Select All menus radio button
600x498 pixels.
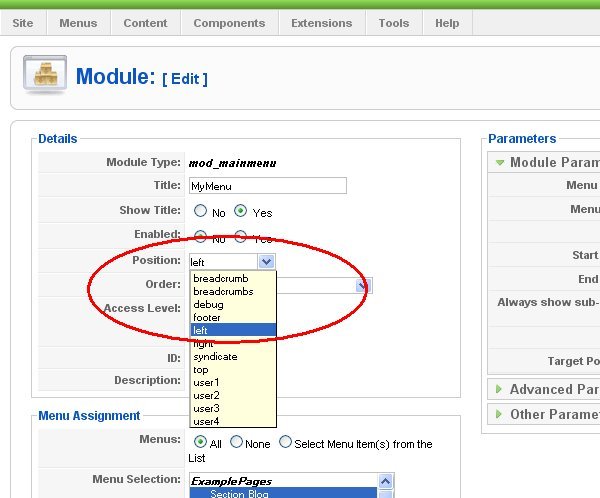coord(200,442)
